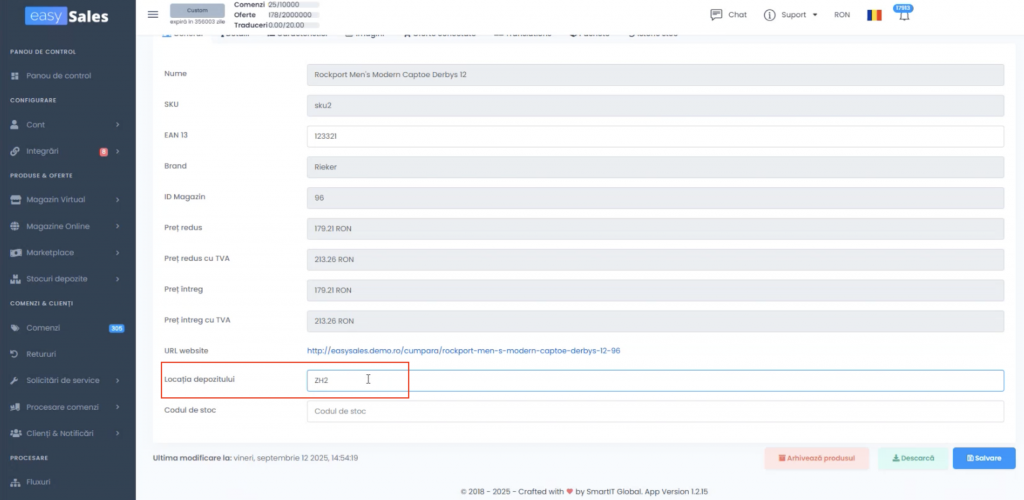Expand the Magazine Online submenu chevron
1024x500 pixels.
click(x=118, y=226)
